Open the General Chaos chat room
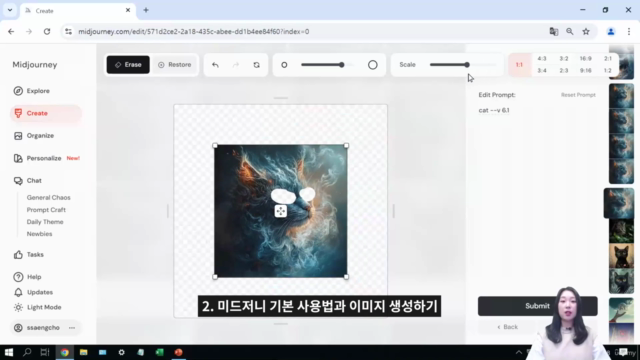Viewport: 640px width, 360px height. (x=49, y=198)
